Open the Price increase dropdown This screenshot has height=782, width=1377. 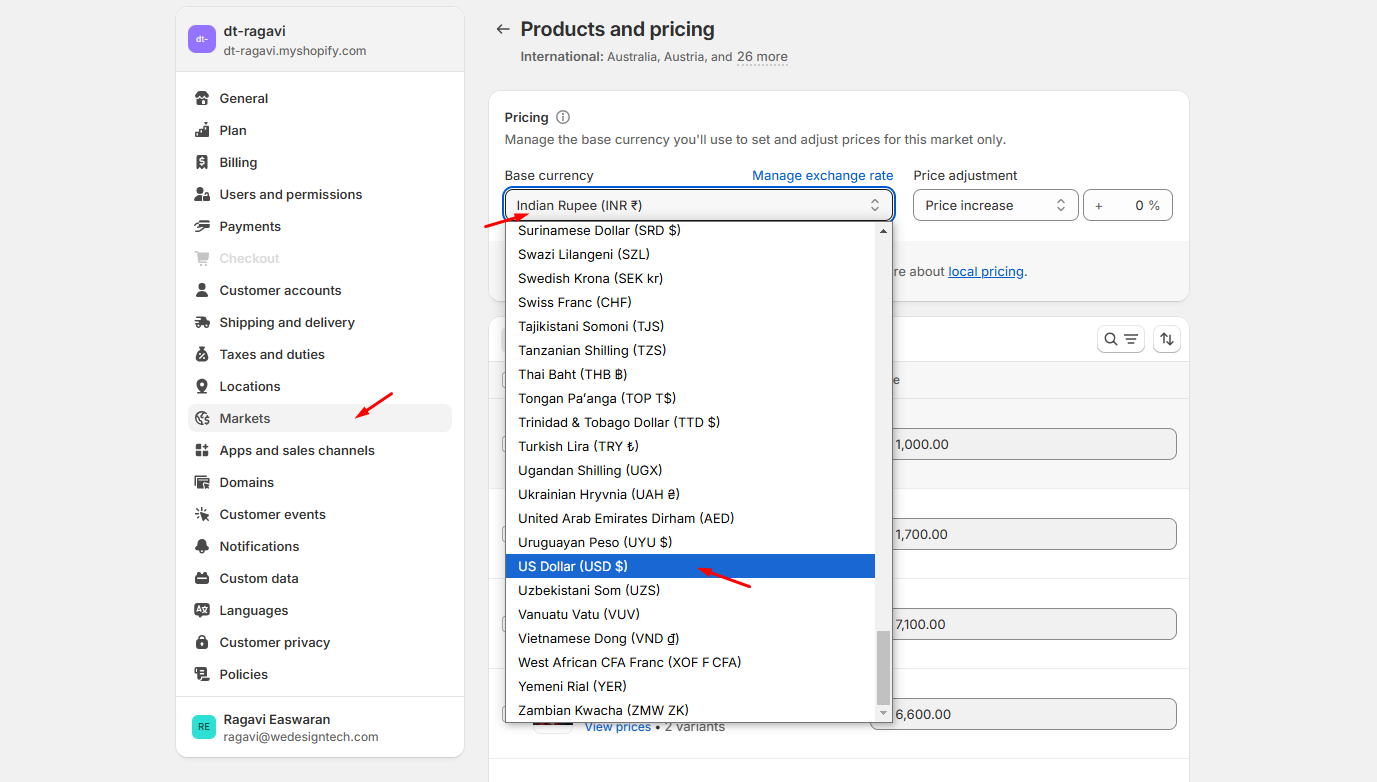tap(995, 205)
